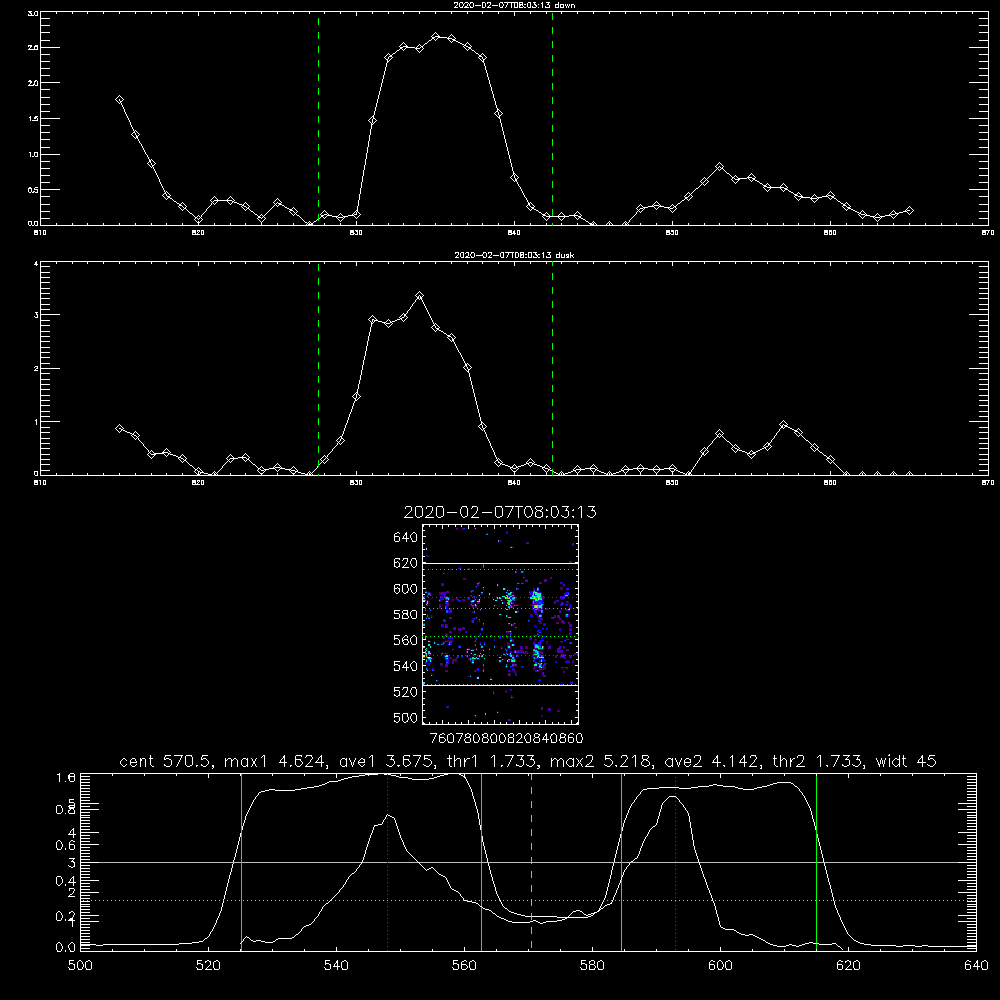Click the "560" x-axis label on bottom plot
Image resolution: width=1000 pixels, height=1000 pixels.
pyautogui.click(x=464, y=966)
